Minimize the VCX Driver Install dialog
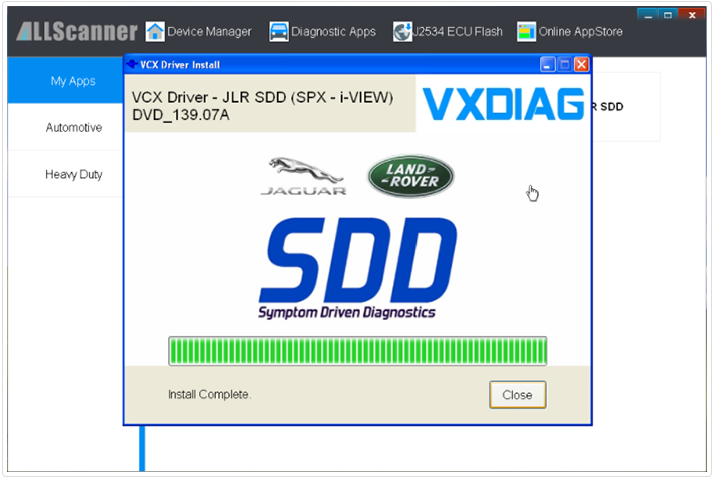 tap(548, 65)
